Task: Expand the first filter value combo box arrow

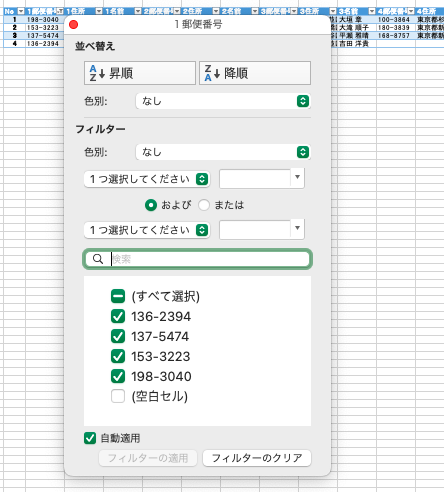Action: click(x=297, y=177)
